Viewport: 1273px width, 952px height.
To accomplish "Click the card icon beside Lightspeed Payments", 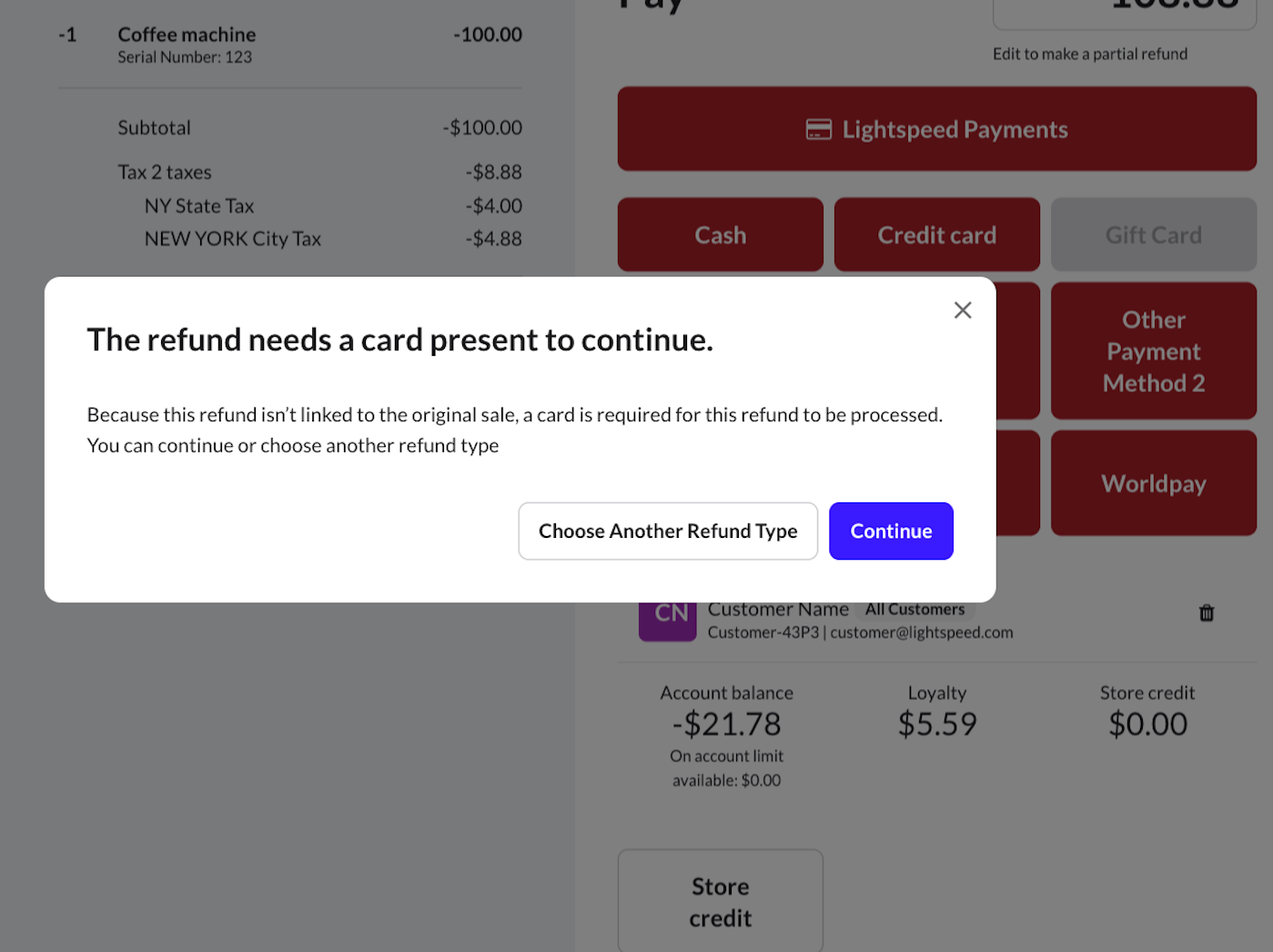I will pos(818,130).
